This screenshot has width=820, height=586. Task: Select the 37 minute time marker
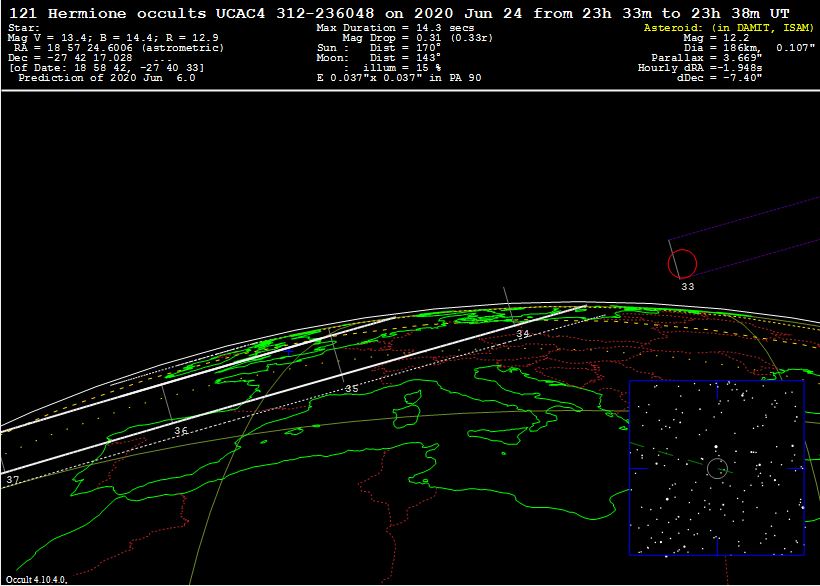pos(12,481)
